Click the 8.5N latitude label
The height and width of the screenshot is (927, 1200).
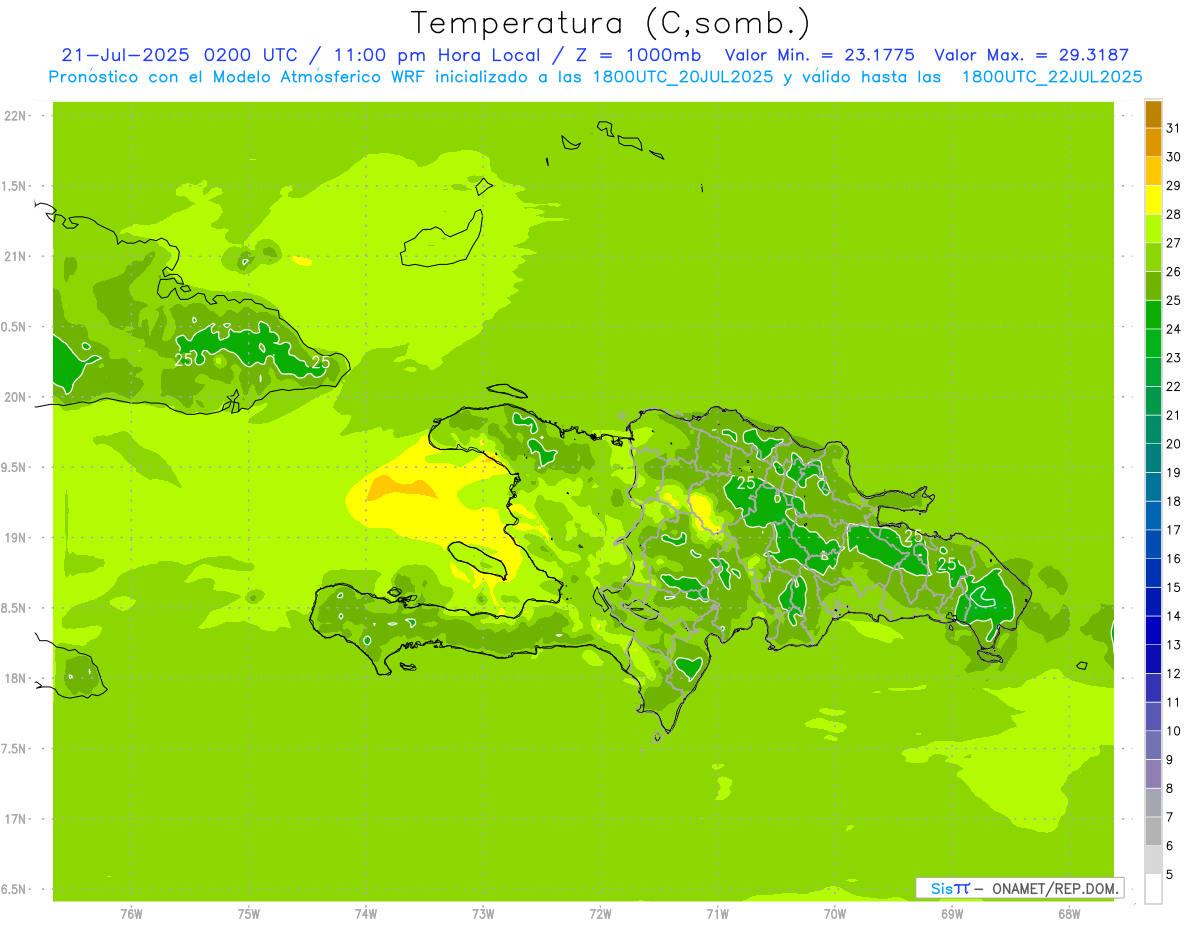14,608
